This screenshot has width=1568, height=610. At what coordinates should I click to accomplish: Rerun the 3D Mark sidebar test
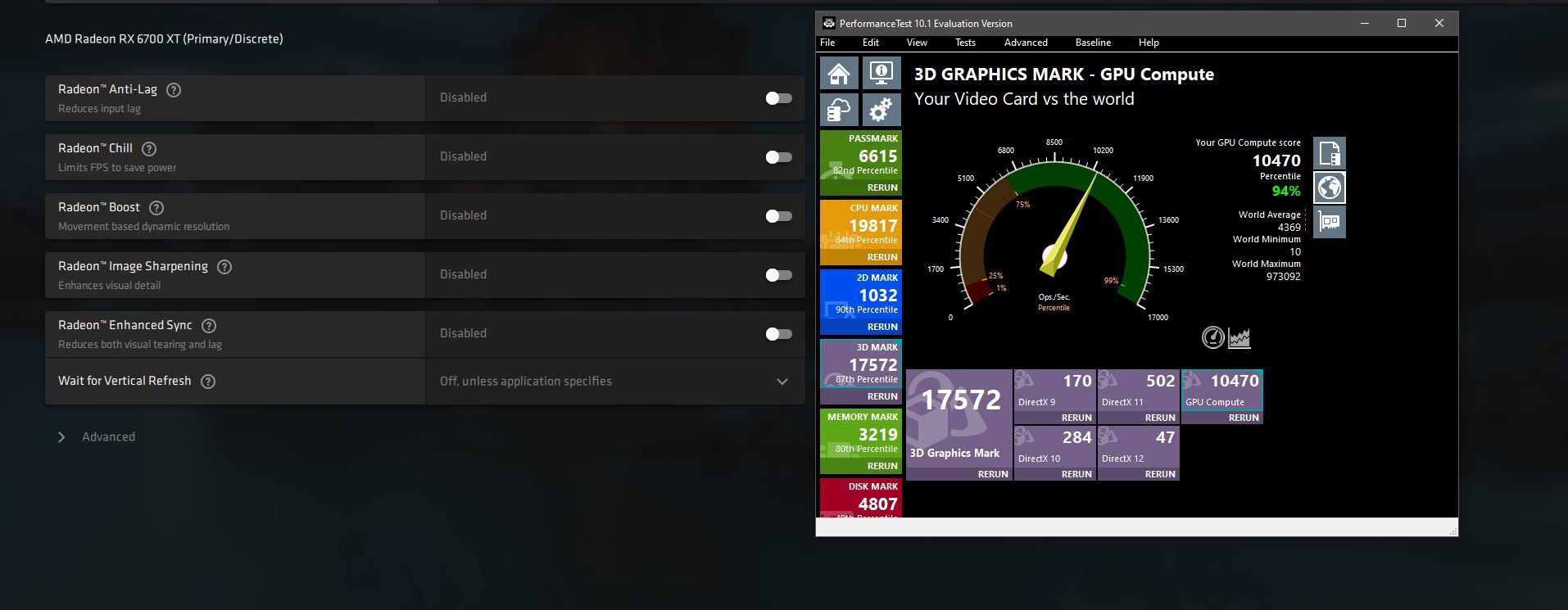[x=882, y=396]
